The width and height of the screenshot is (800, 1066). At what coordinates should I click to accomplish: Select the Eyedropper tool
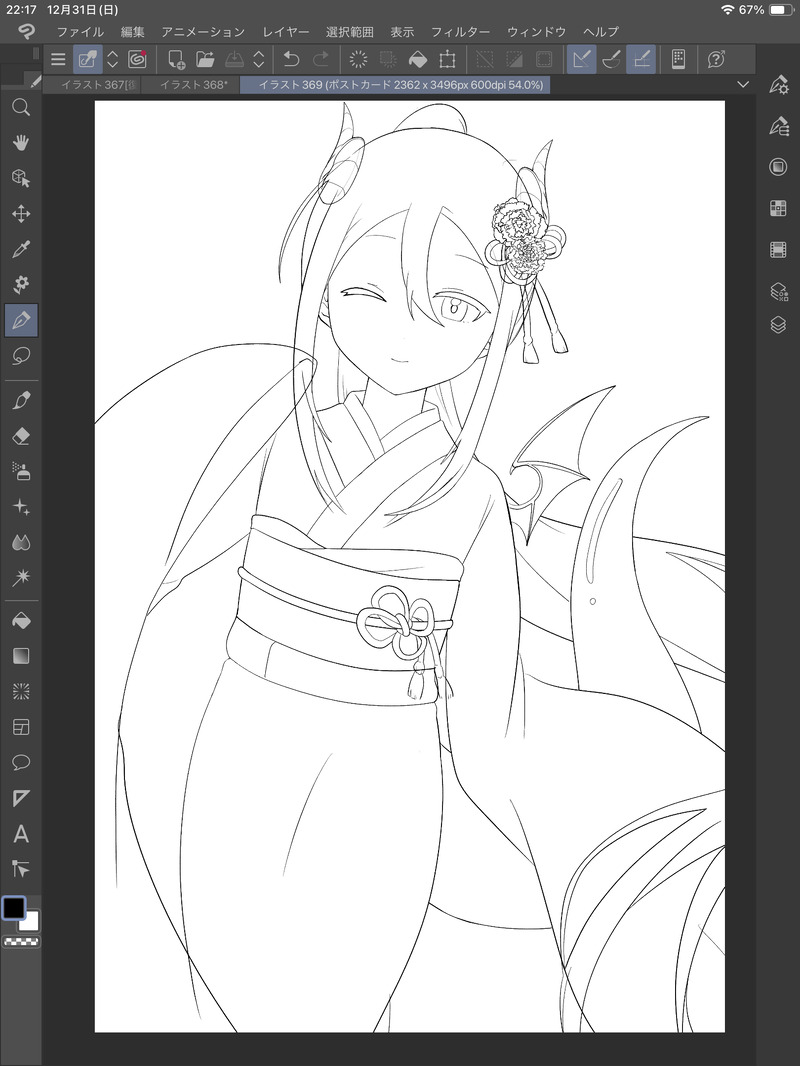tap(21, 249)
